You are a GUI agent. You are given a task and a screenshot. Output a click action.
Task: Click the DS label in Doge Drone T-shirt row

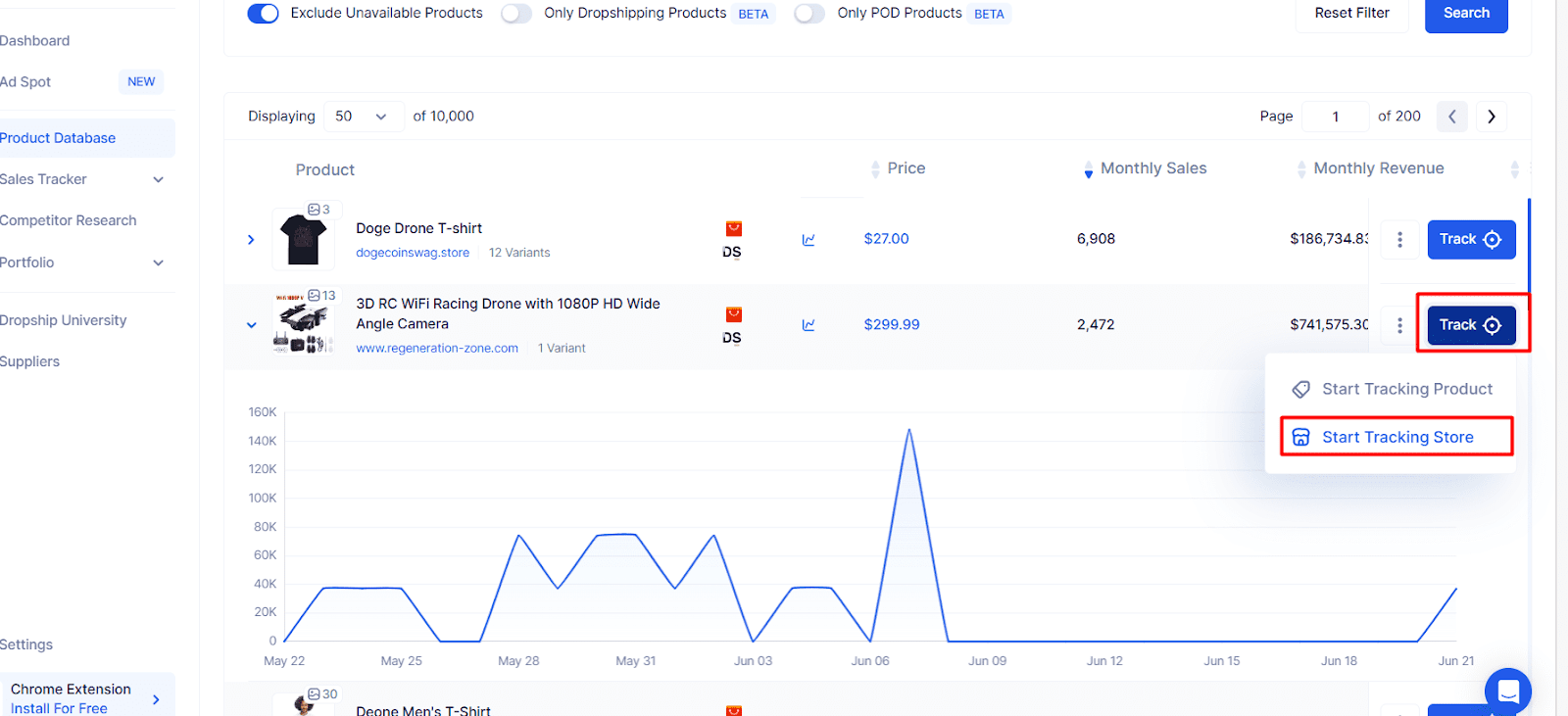point(732,253)
